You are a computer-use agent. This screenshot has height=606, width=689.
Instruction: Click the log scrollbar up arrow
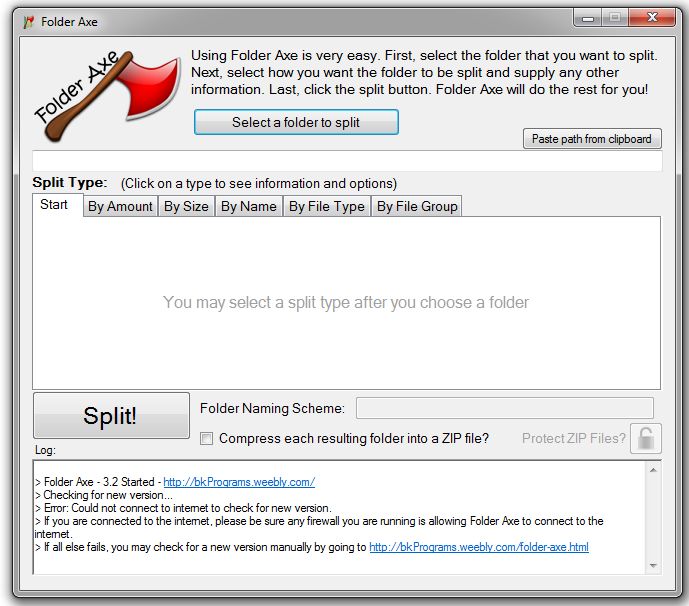(653, 470)
